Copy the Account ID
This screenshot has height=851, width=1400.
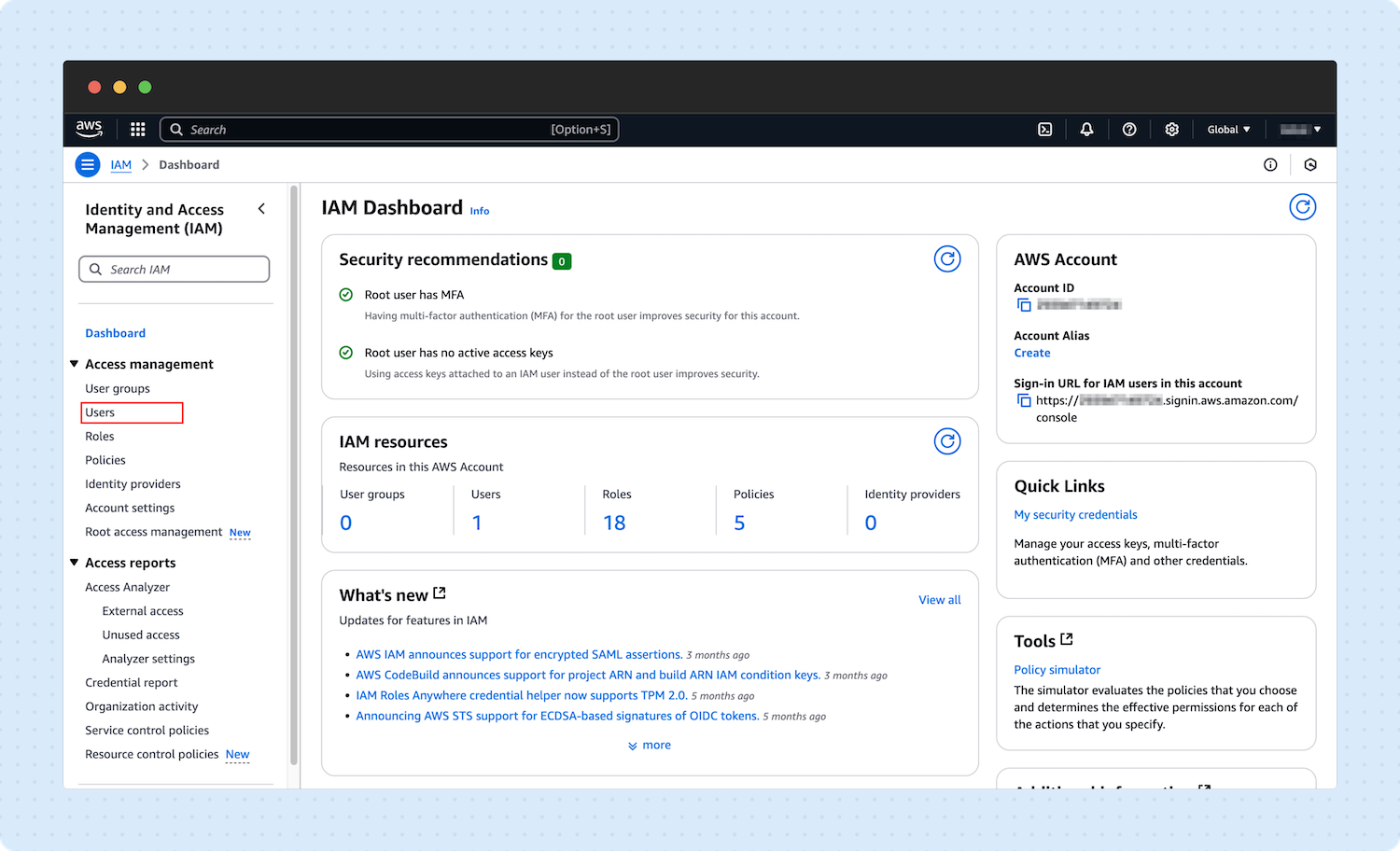(1024, 305)
